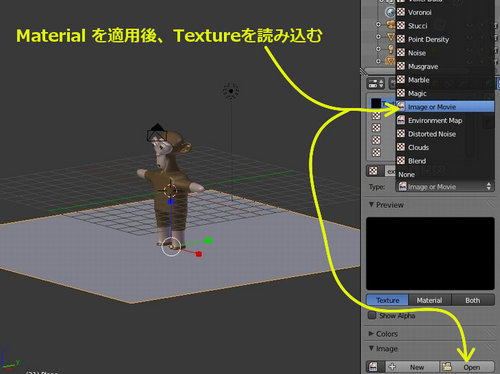Click the Marble texture icon

[x=401, y=80]
